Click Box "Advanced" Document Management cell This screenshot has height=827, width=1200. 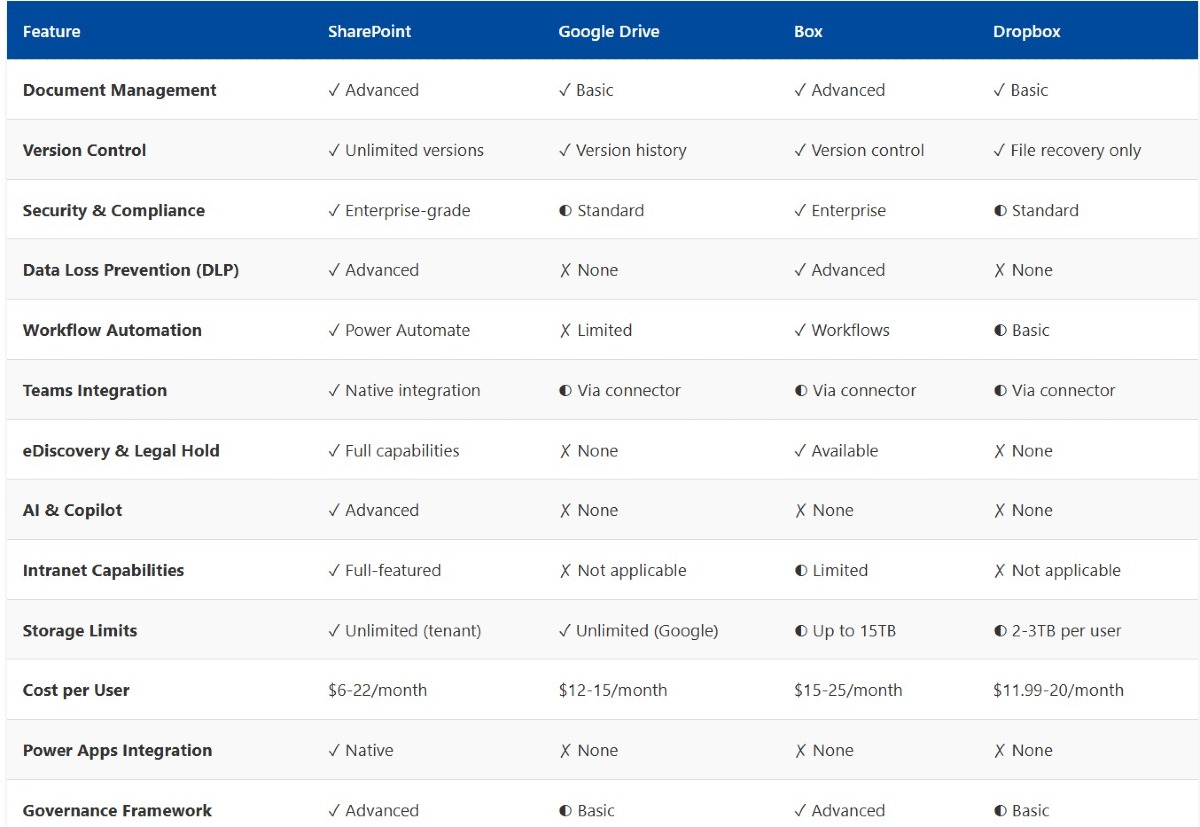pos(839,90)
